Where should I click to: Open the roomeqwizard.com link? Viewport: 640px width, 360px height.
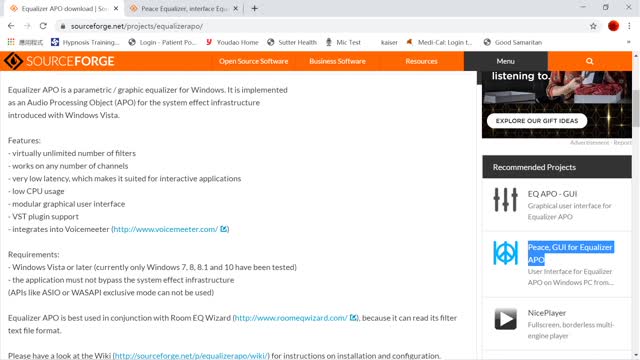point(291,318)
